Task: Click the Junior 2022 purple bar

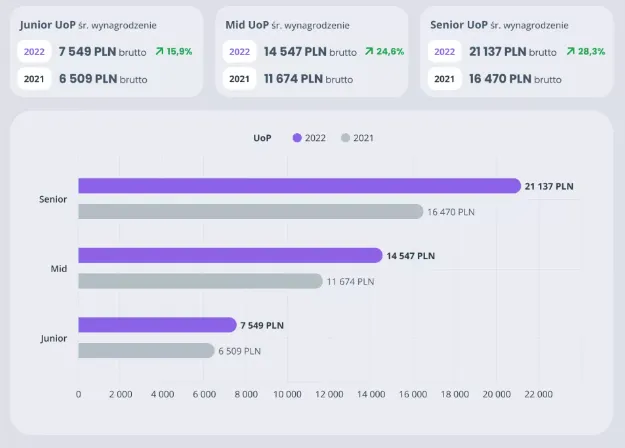Action: click(x=157, y=325)
